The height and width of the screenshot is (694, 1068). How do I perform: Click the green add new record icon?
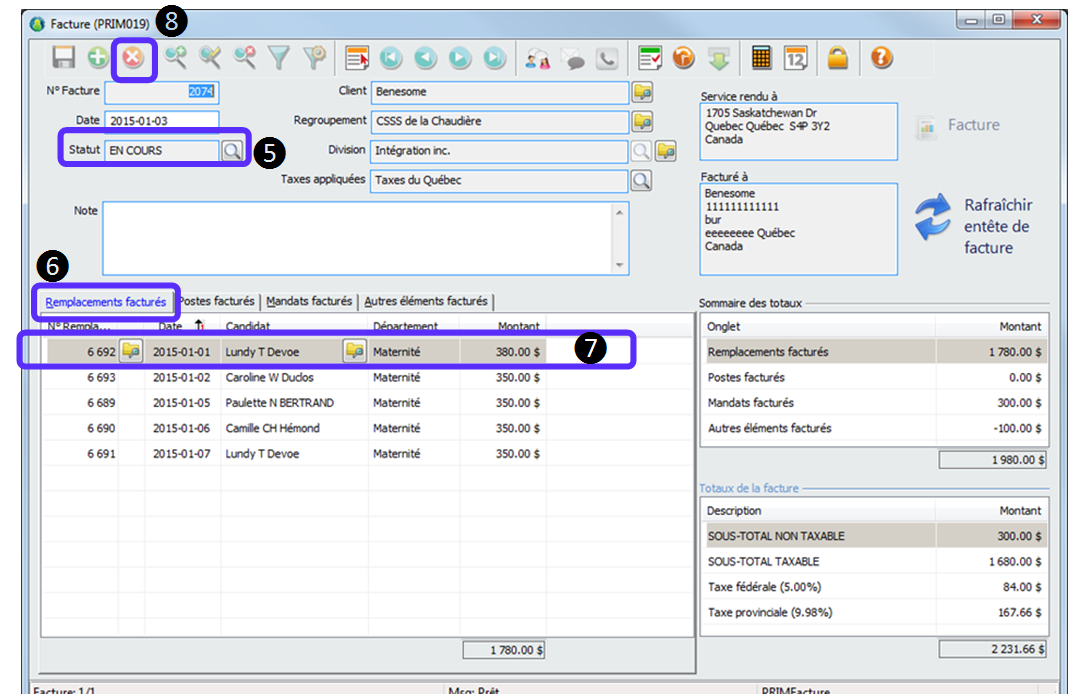pos(97,58)
